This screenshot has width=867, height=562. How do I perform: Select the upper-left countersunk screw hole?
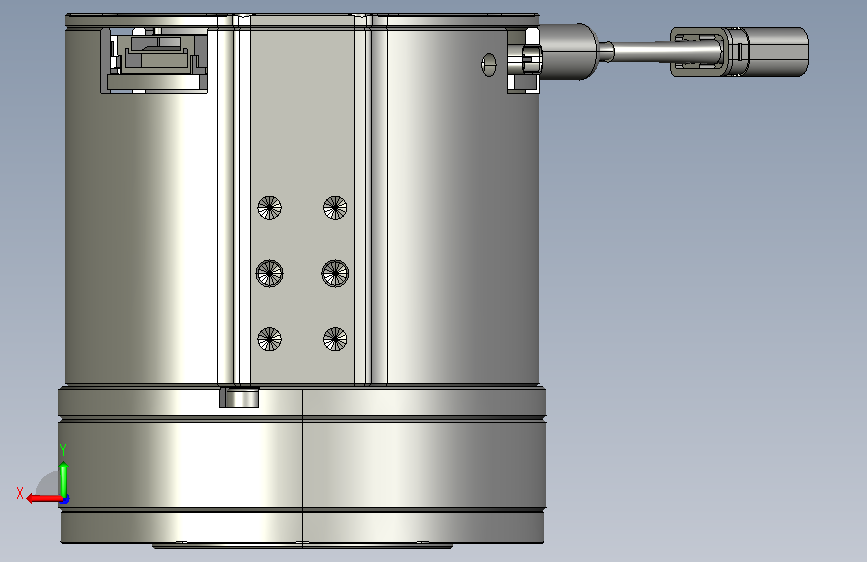coord(269,207)
